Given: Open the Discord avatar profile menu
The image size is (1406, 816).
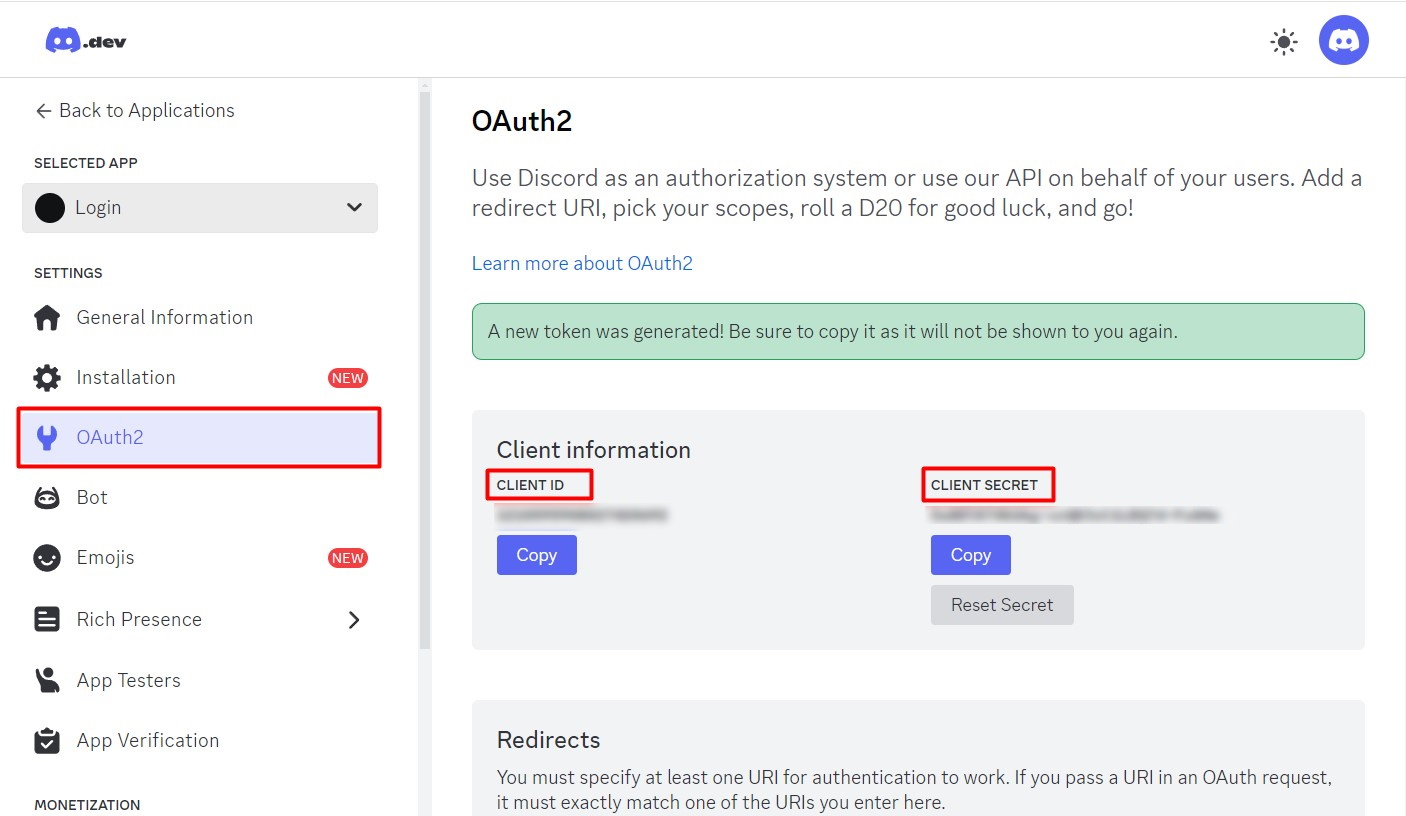Looking at the screenshot, I should 1343,41.
